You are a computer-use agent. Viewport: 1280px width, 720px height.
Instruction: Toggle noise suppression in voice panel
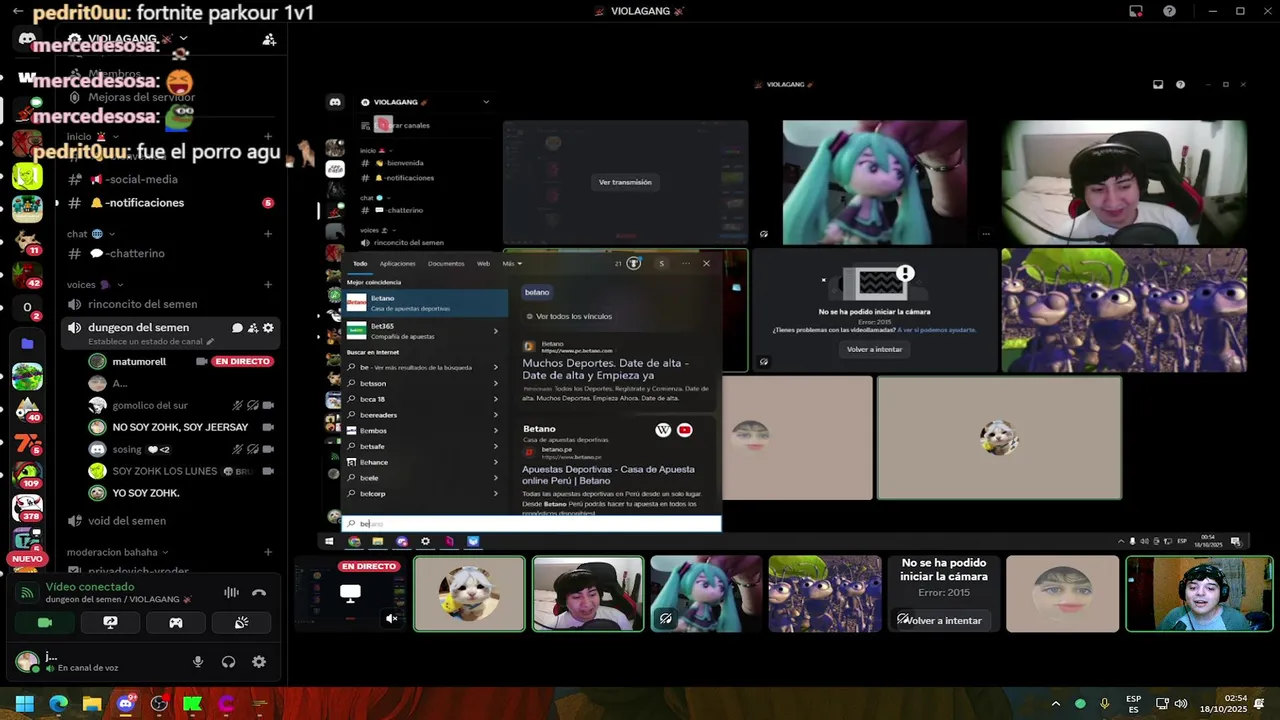(231, 592)
